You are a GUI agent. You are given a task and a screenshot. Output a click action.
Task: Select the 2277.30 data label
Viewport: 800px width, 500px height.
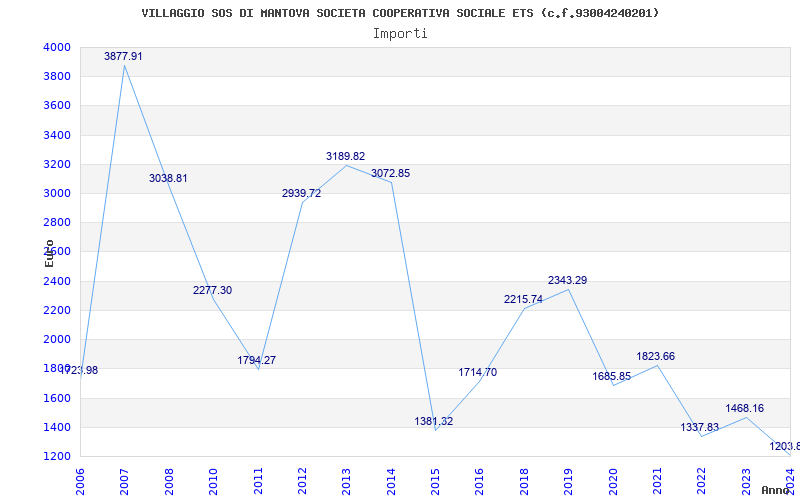[x=212, y=290]
